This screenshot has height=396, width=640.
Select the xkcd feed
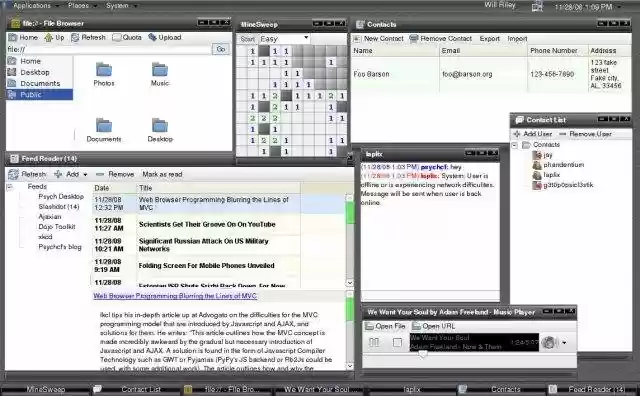point(45,237)
